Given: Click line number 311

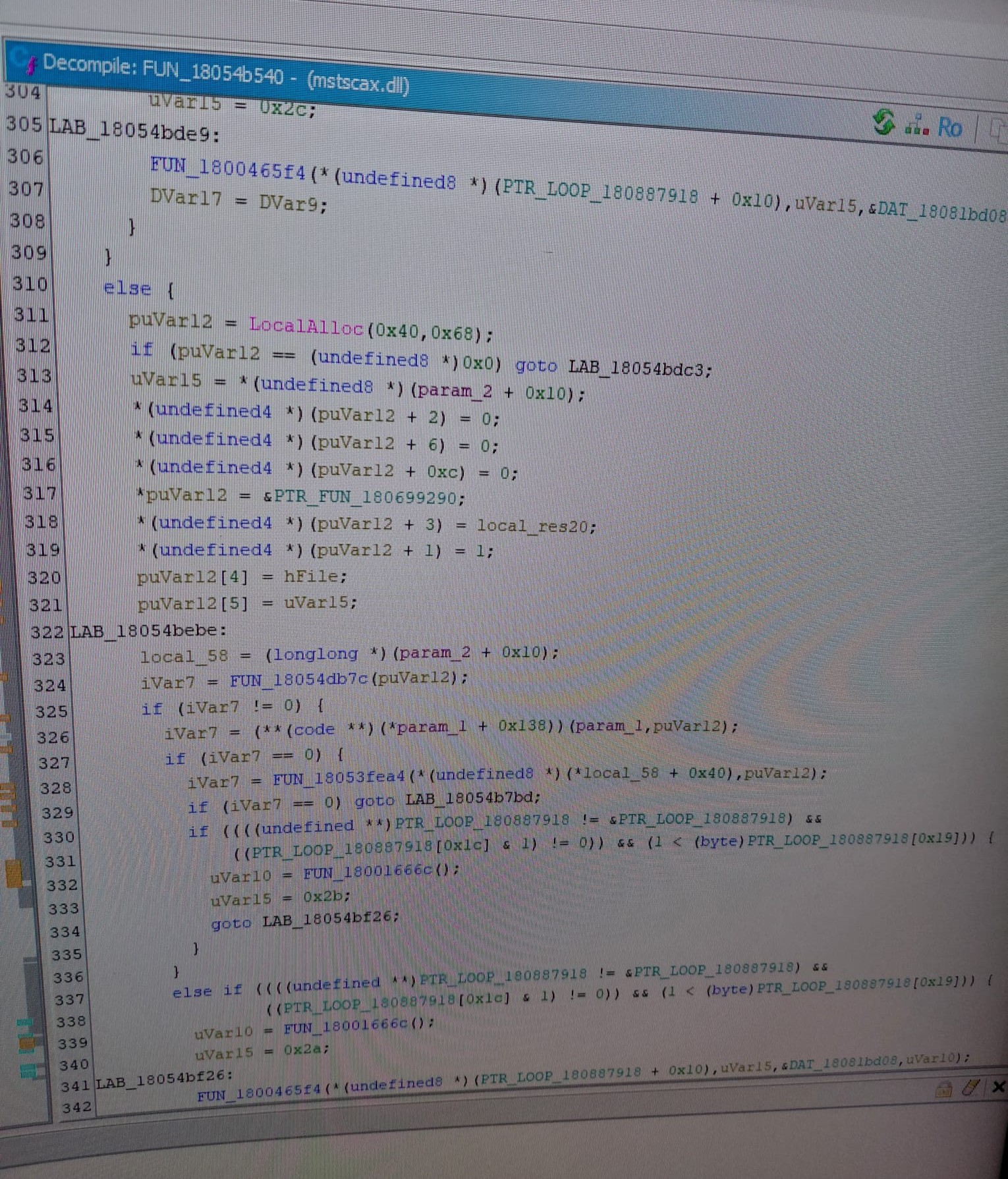Looking at the screenshot, I should pos(32,314).
